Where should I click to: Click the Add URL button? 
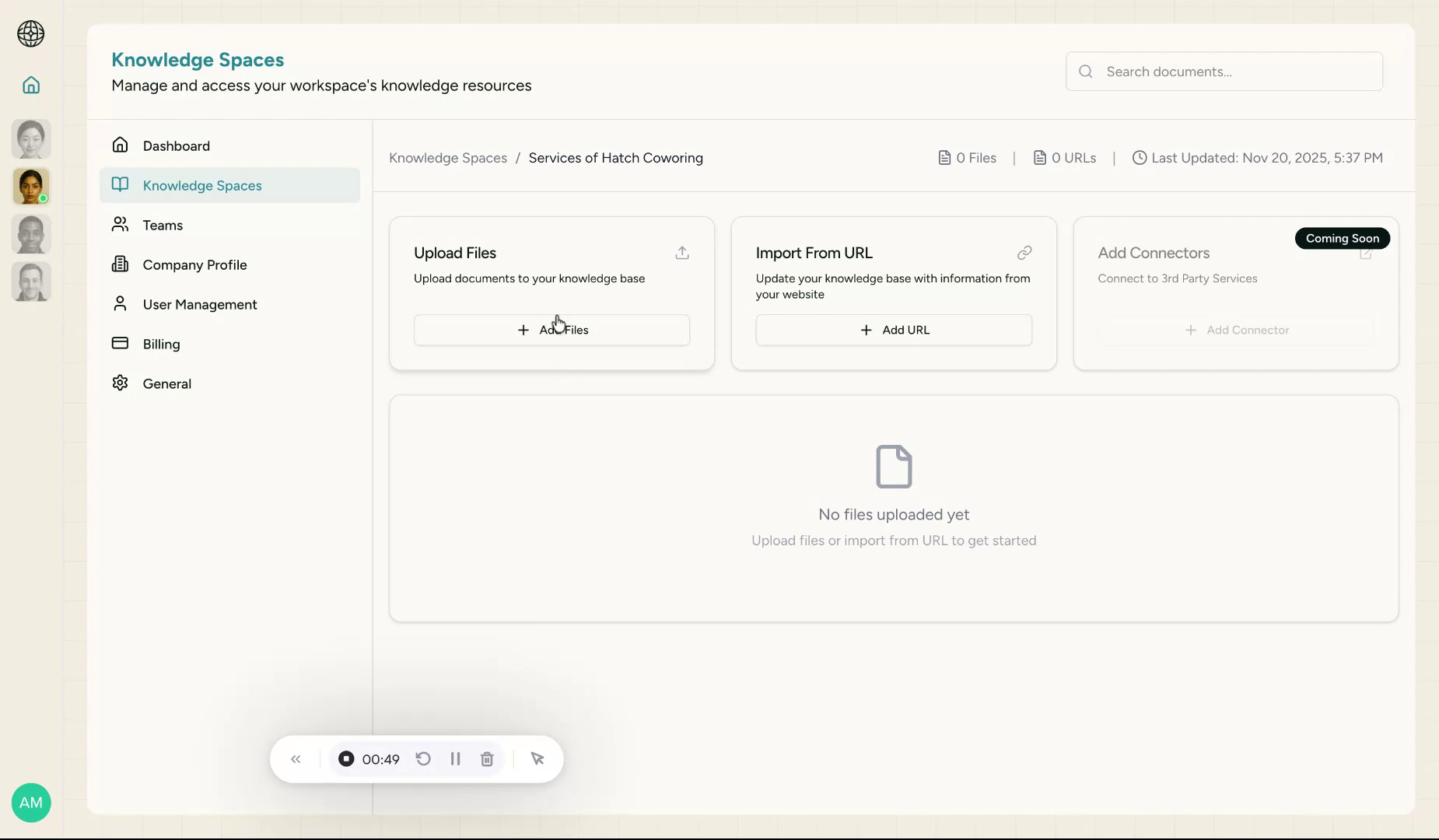point(893,330)
